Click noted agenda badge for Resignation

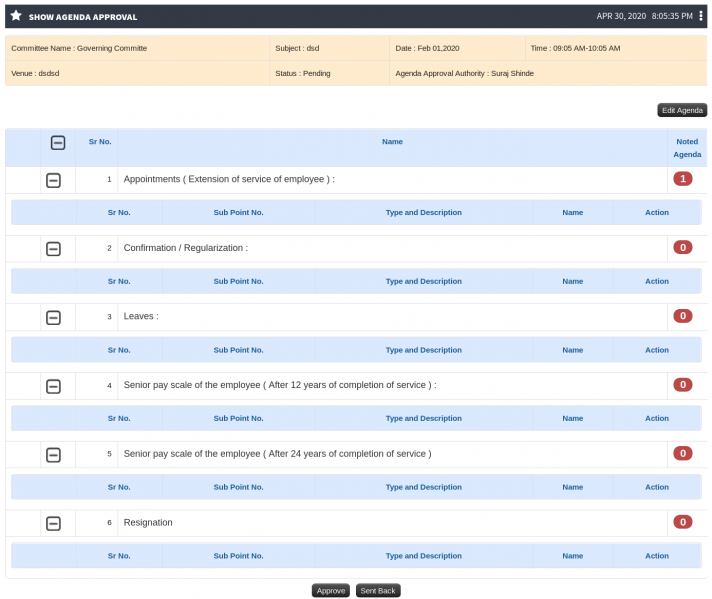(x=682, y=522)
